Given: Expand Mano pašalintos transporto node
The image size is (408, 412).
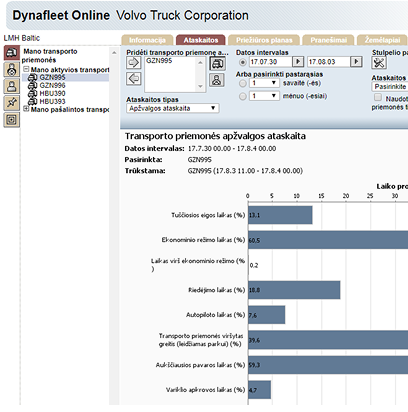Looking at the screenshot, I should (x=26, y=109).
